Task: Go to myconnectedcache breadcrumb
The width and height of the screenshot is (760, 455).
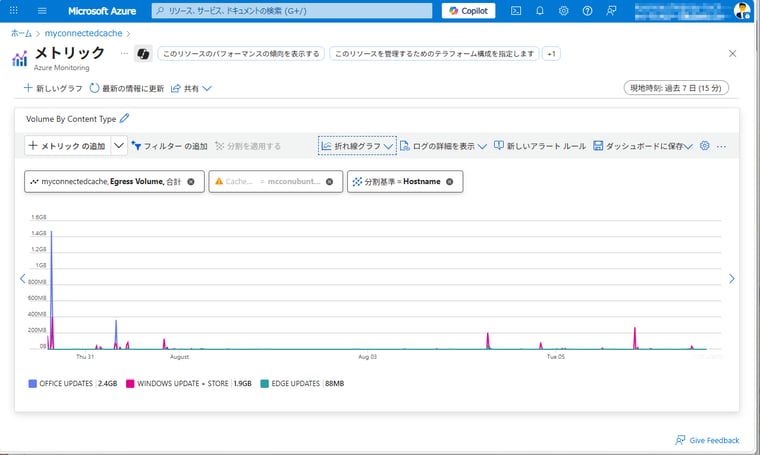Action: [83, 33]
